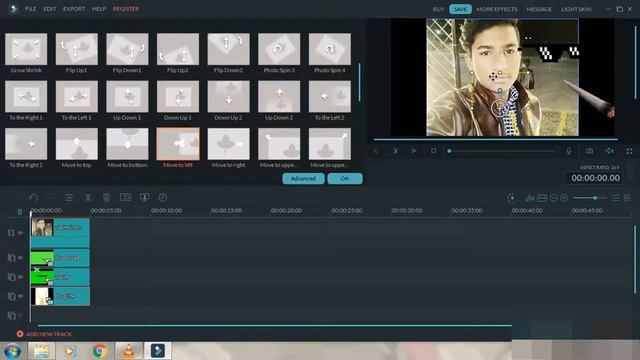The width and height of the screenshot is (640, 360).
Task: Open the HELP menu
Action: point(99,9)
